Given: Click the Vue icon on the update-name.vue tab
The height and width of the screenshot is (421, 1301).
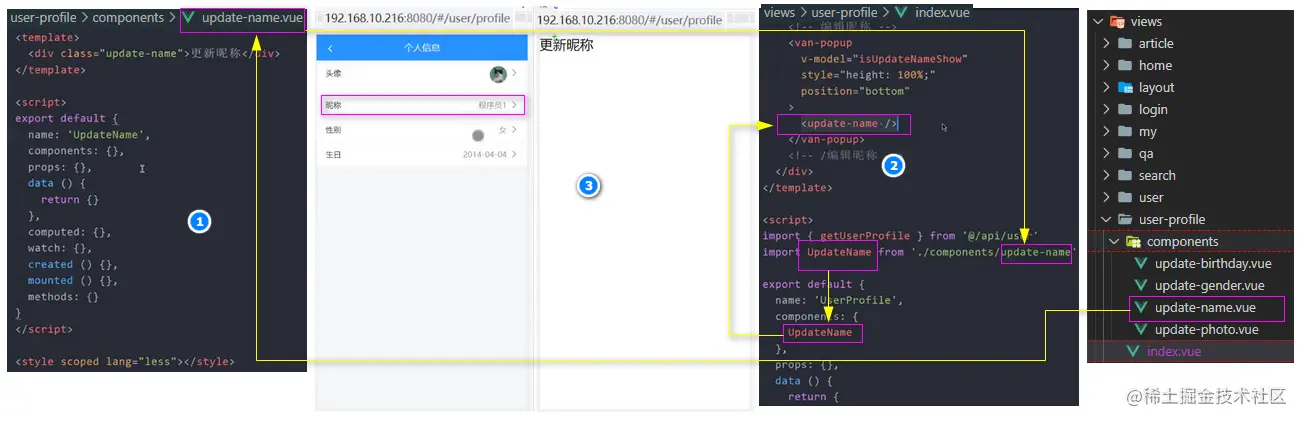Looking at the screenshot, I should [x=189, y=18].
